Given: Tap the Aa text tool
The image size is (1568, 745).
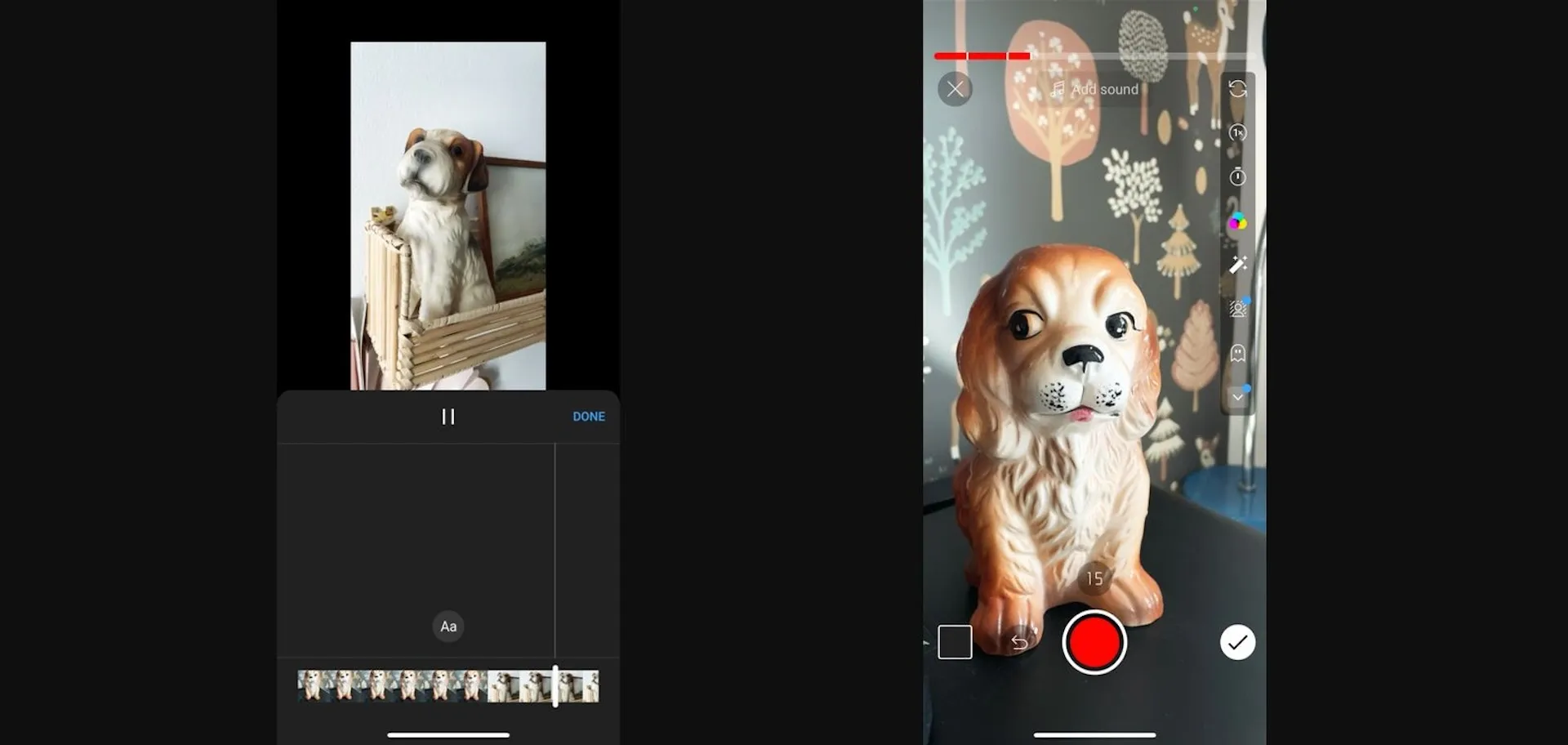Looking at the screenshot, I should [x=448, y=627].
